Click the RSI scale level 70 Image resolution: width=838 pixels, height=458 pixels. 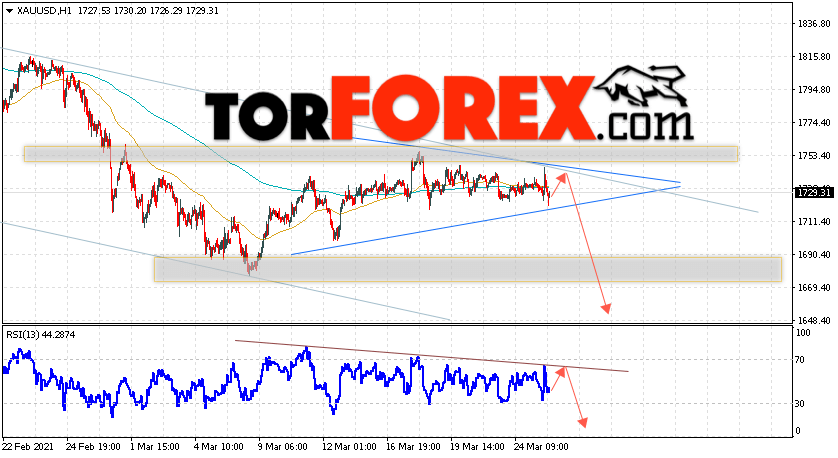(x=800, y=360)
